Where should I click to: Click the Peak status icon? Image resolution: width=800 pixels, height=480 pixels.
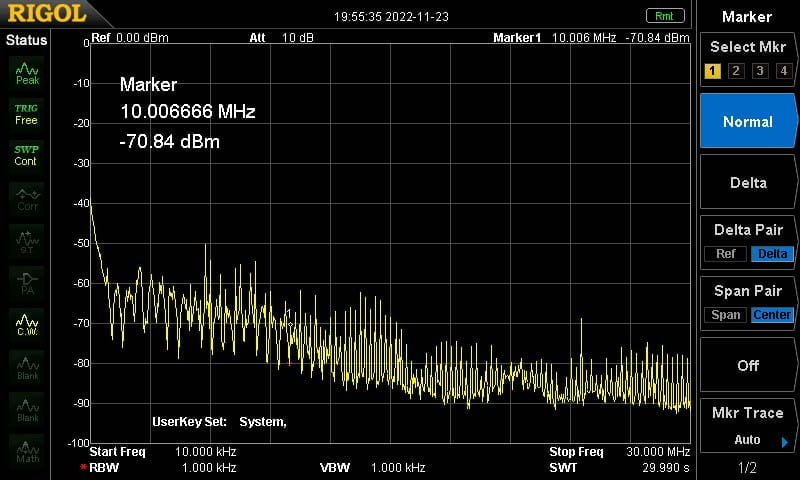click(x=27, y=73)
